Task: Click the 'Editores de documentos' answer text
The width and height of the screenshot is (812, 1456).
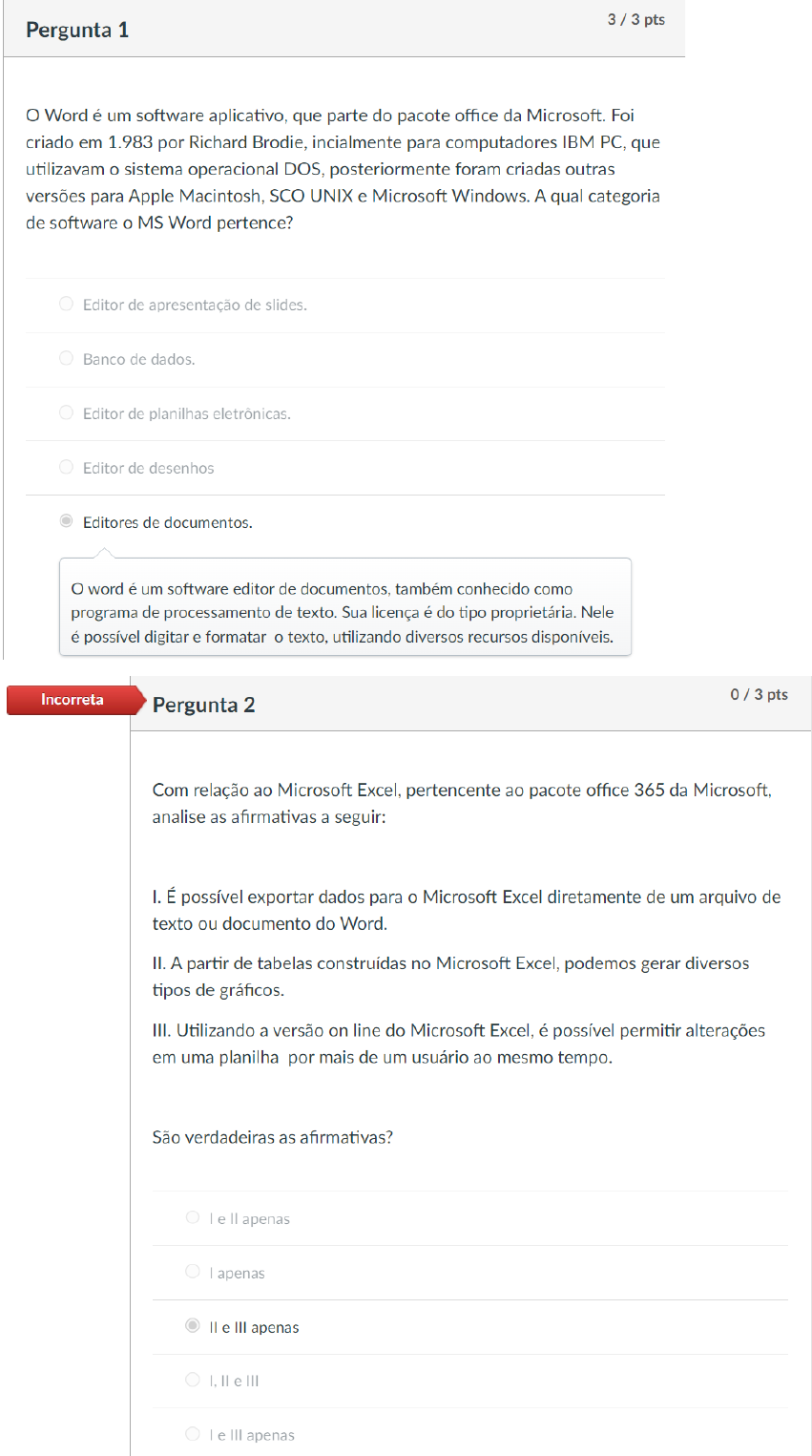Action: [x=168, y=522]
